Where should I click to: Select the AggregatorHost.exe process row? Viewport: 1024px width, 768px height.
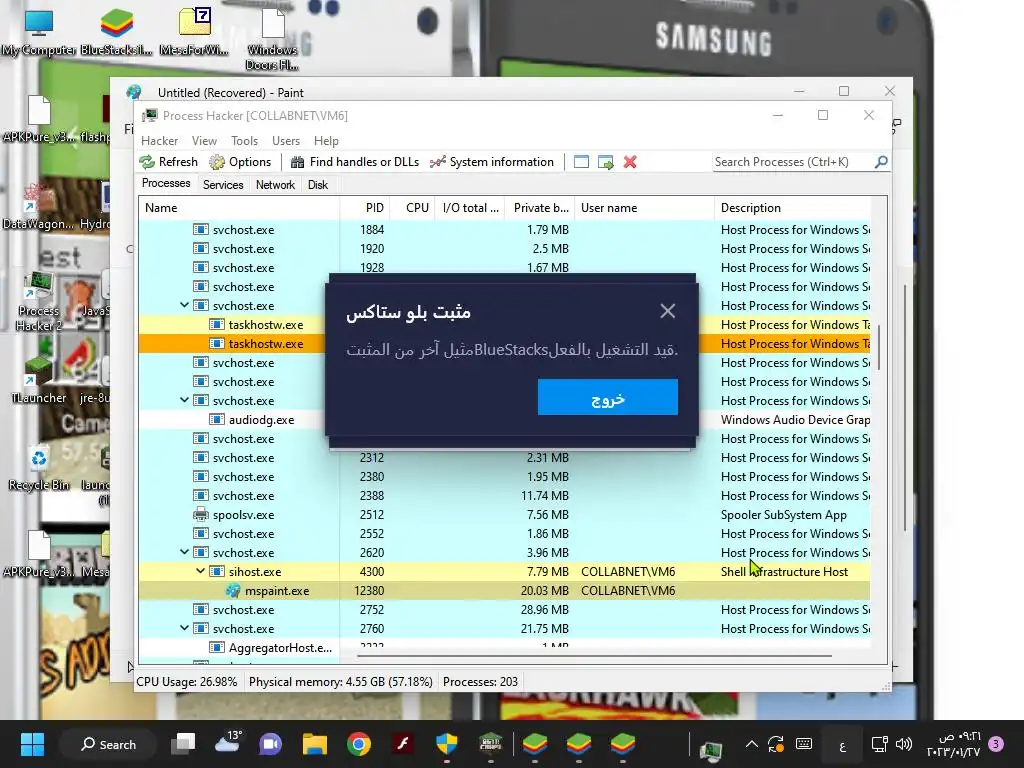504,648
